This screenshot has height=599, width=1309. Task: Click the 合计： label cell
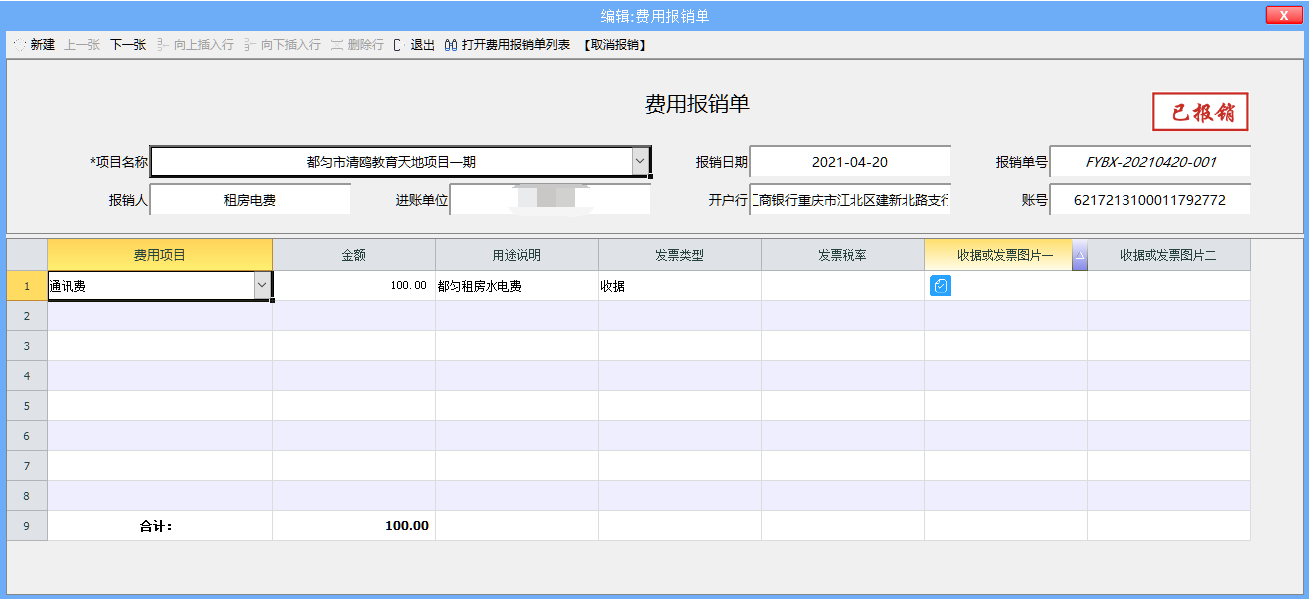click(160, 526)
